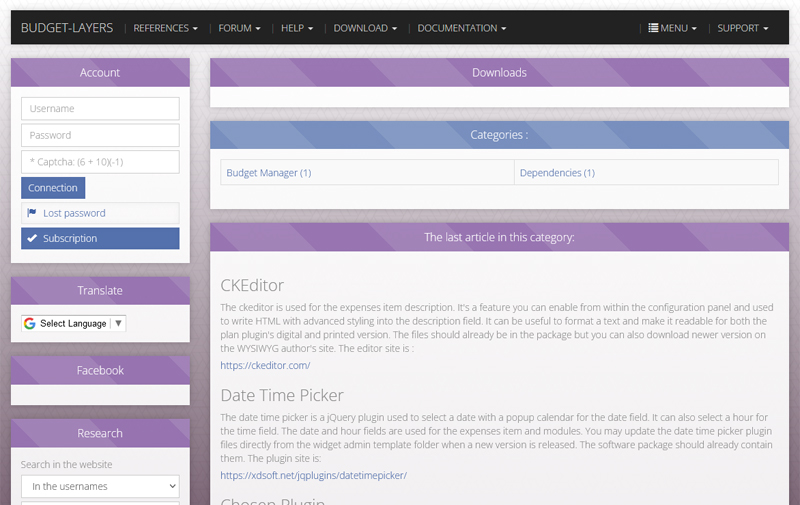This screenshot has height=505, width=800.
Task: Open the Select Language translate dropdown
Action: [x=73, y=323]
